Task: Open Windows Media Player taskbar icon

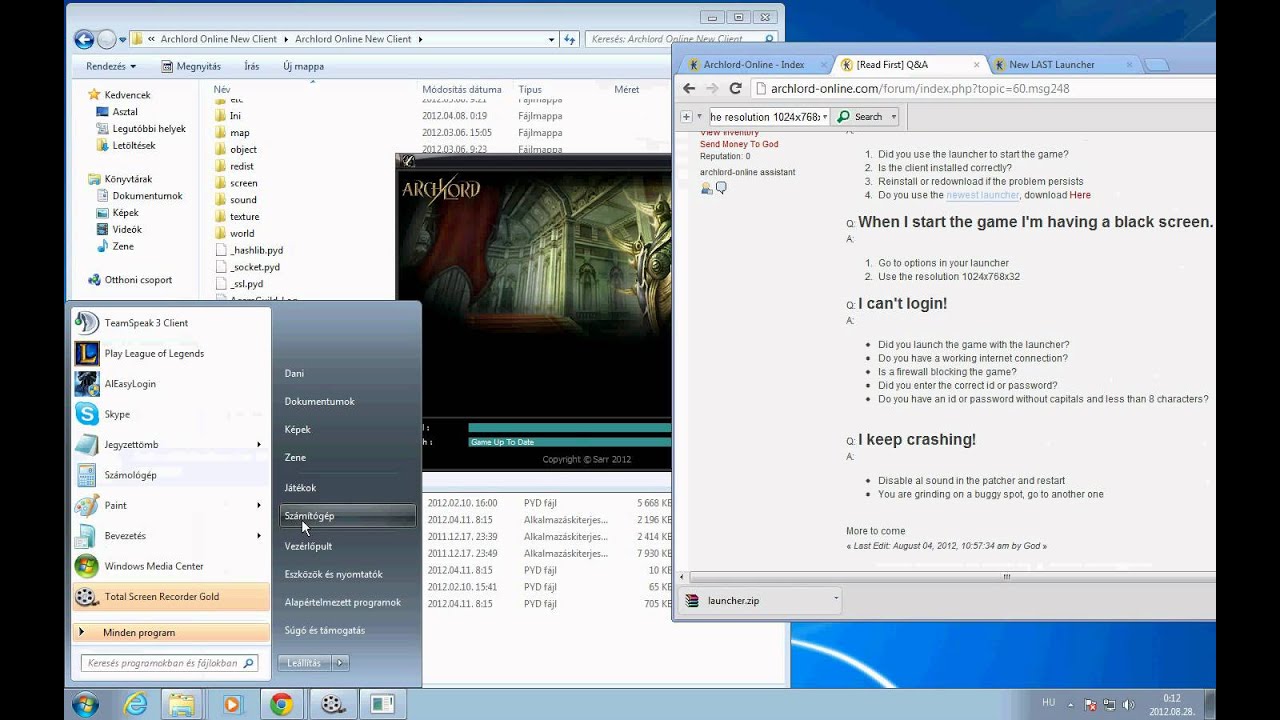Action: 232,704
